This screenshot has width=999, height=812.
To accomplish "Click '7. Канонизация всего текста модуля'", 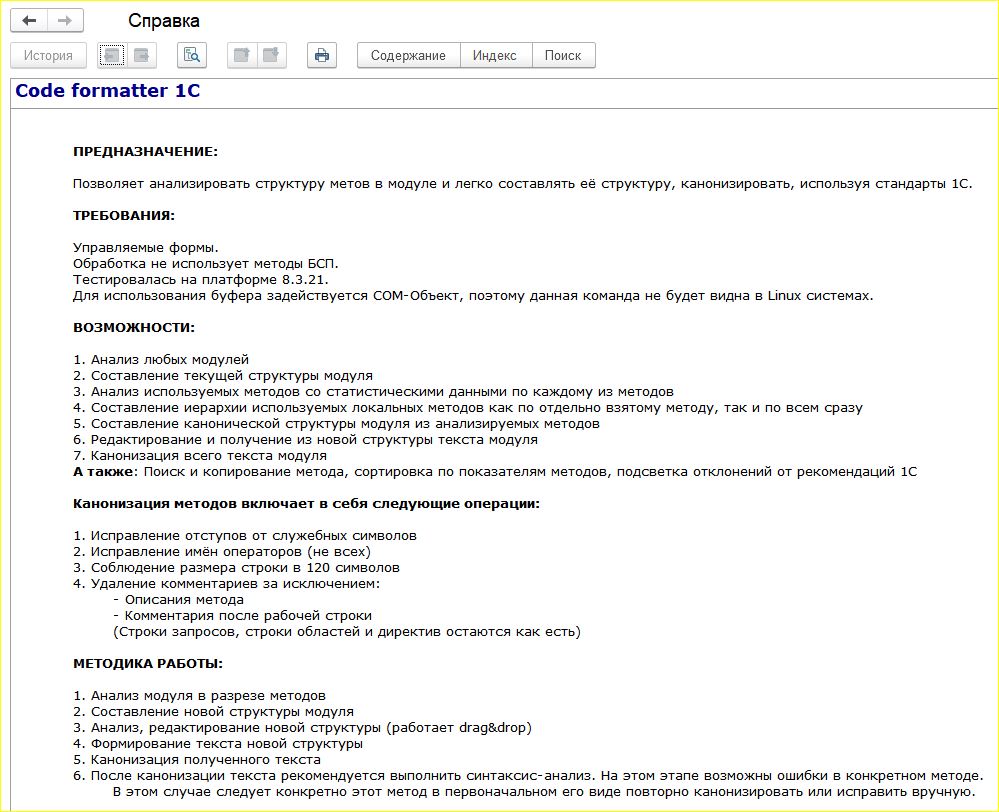I will click(199, 456).
